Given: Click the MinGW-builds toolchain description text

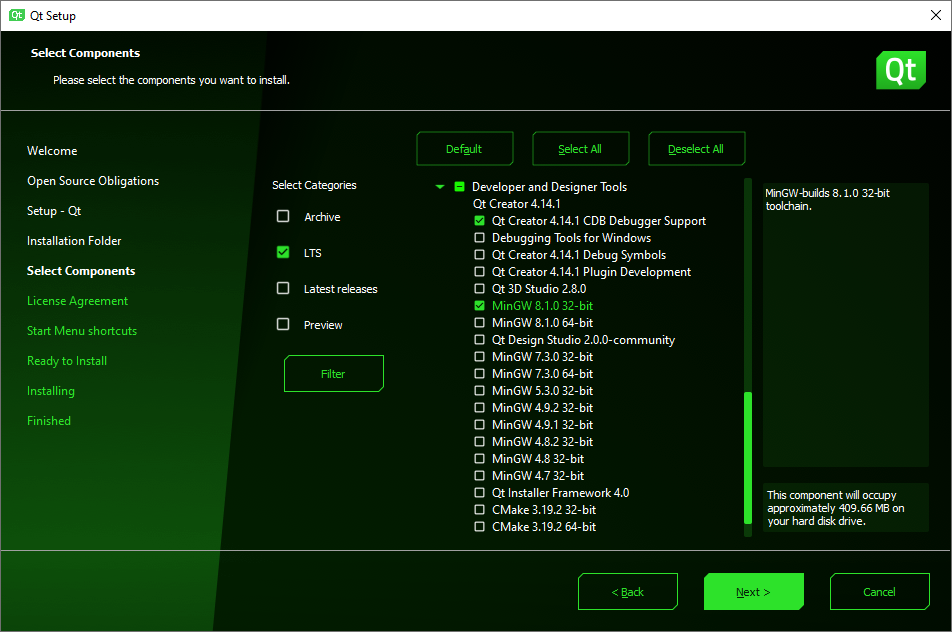Looking at the screenshot, I should [827, 200].
